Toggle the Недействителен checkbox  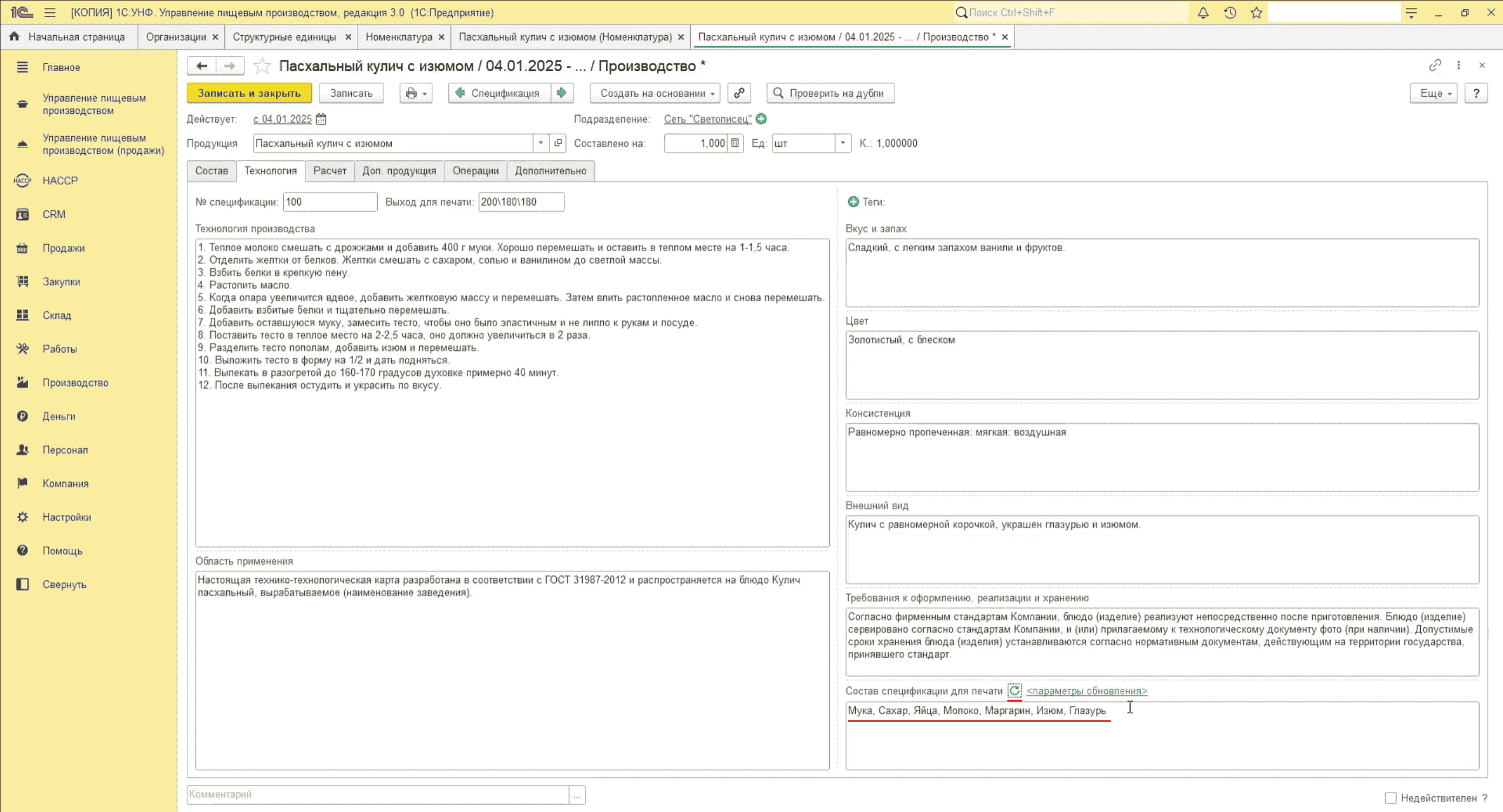1390,797
